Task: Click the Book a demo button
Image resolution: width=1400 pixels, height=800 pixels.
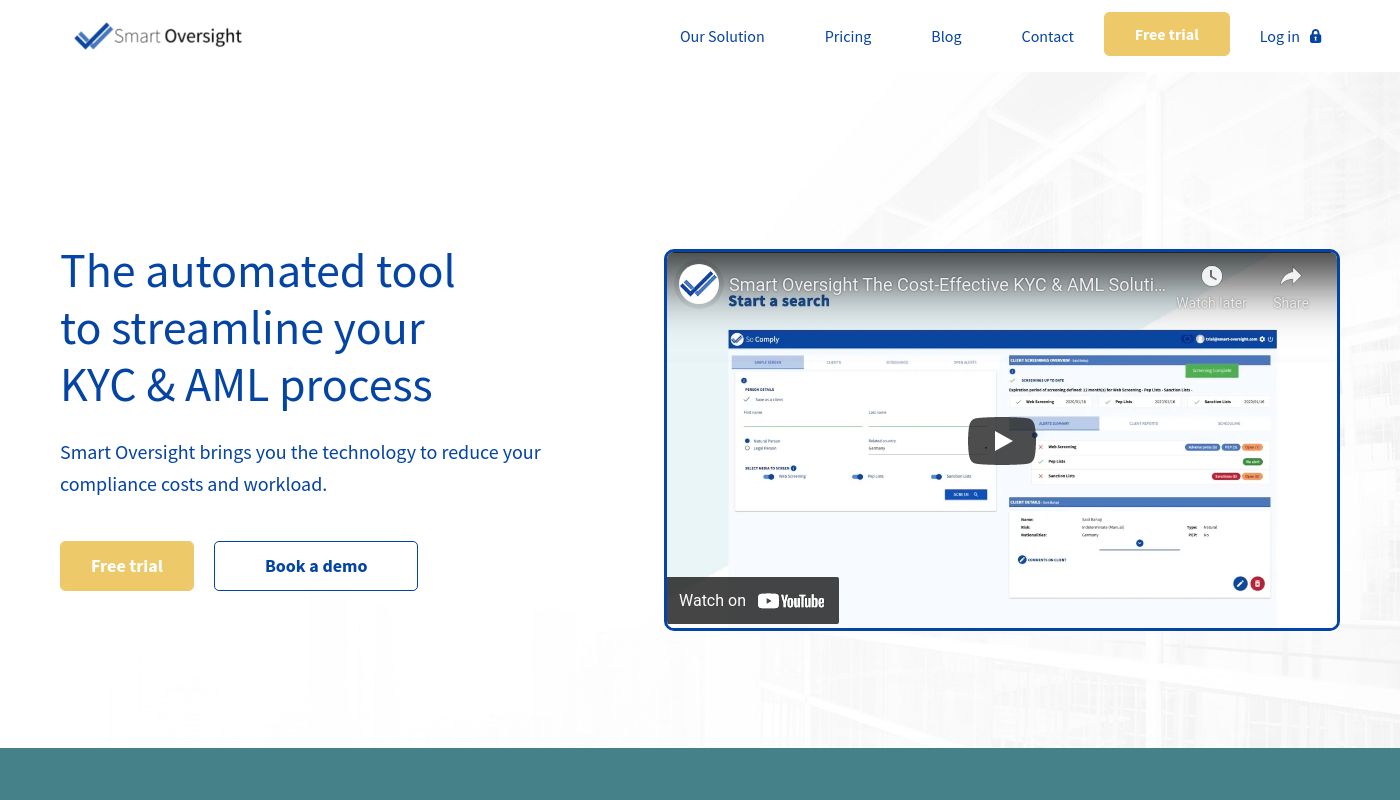Action: (316, 566)
